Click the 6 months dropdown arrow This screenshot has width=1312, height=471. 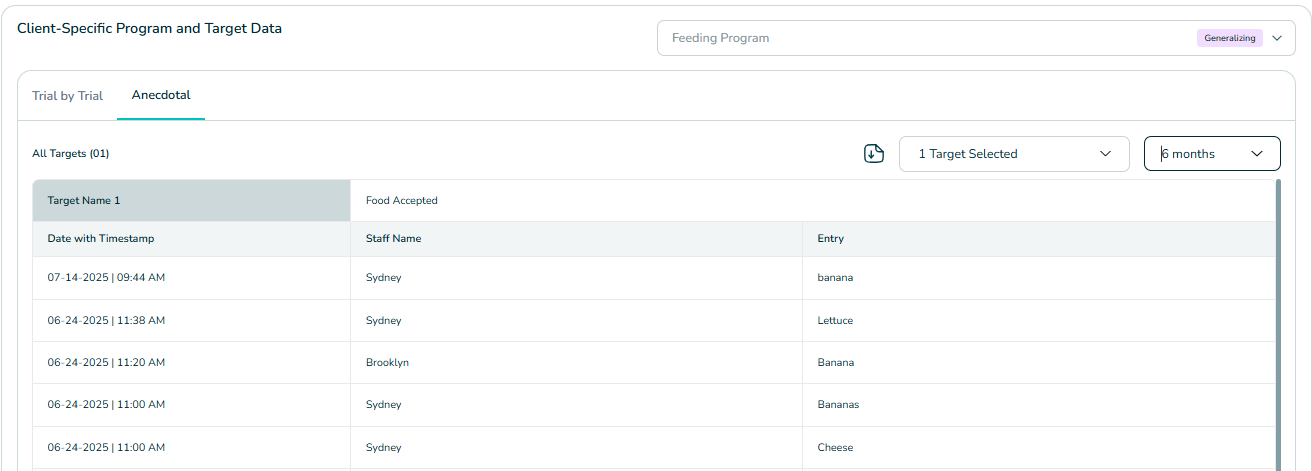coord(1257,154)
